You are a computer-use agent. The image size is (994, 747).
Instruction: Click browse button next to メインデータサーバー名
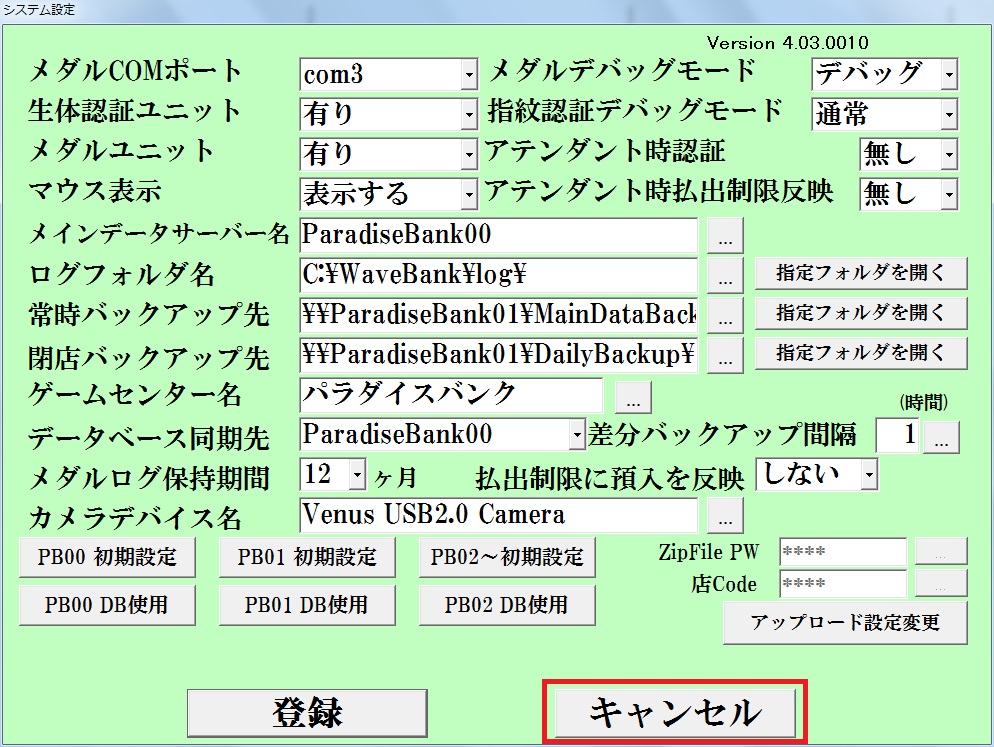[725, 236]
